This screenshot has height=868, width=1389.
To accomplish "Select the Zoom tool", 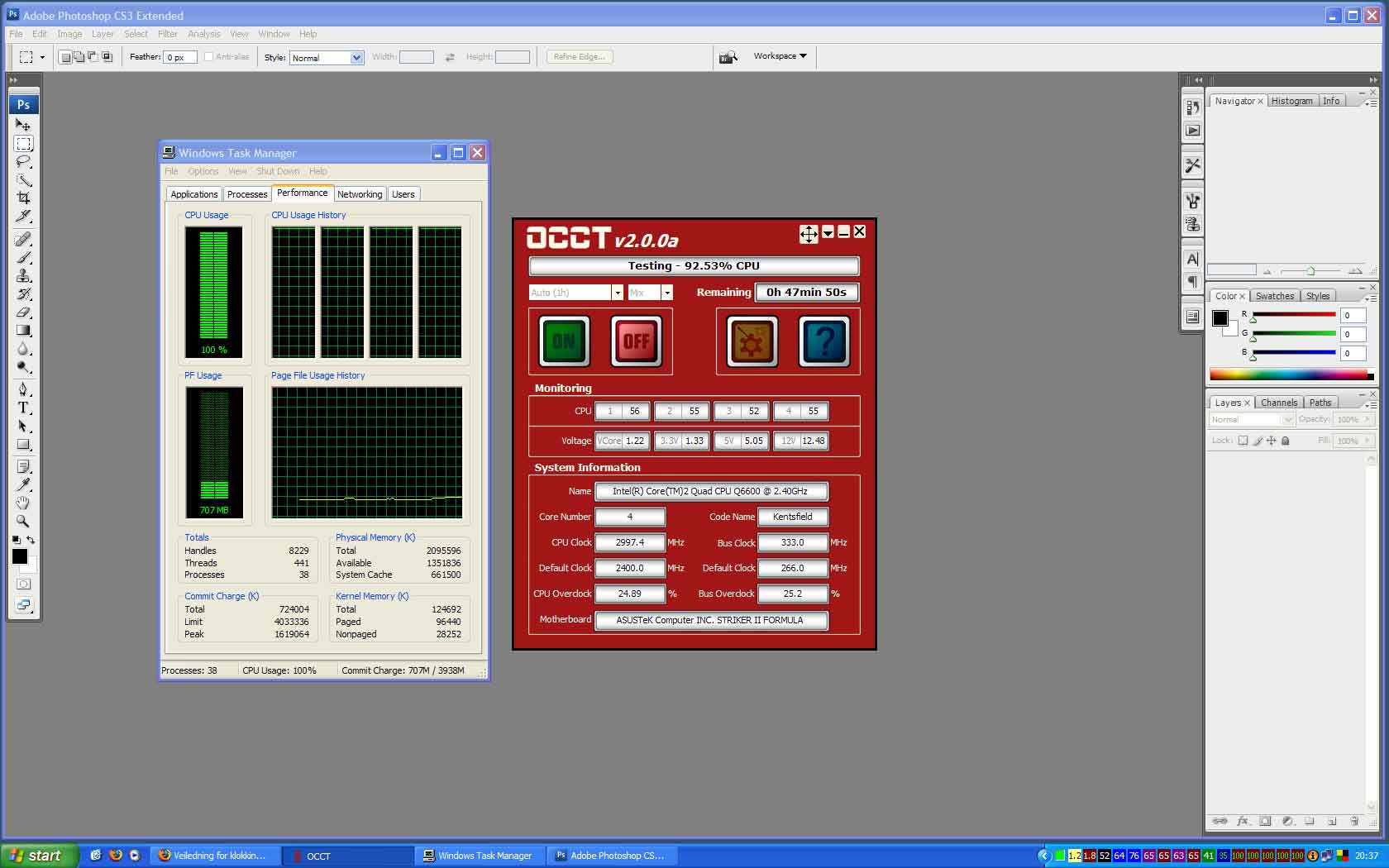I will (x=23, y=521).
